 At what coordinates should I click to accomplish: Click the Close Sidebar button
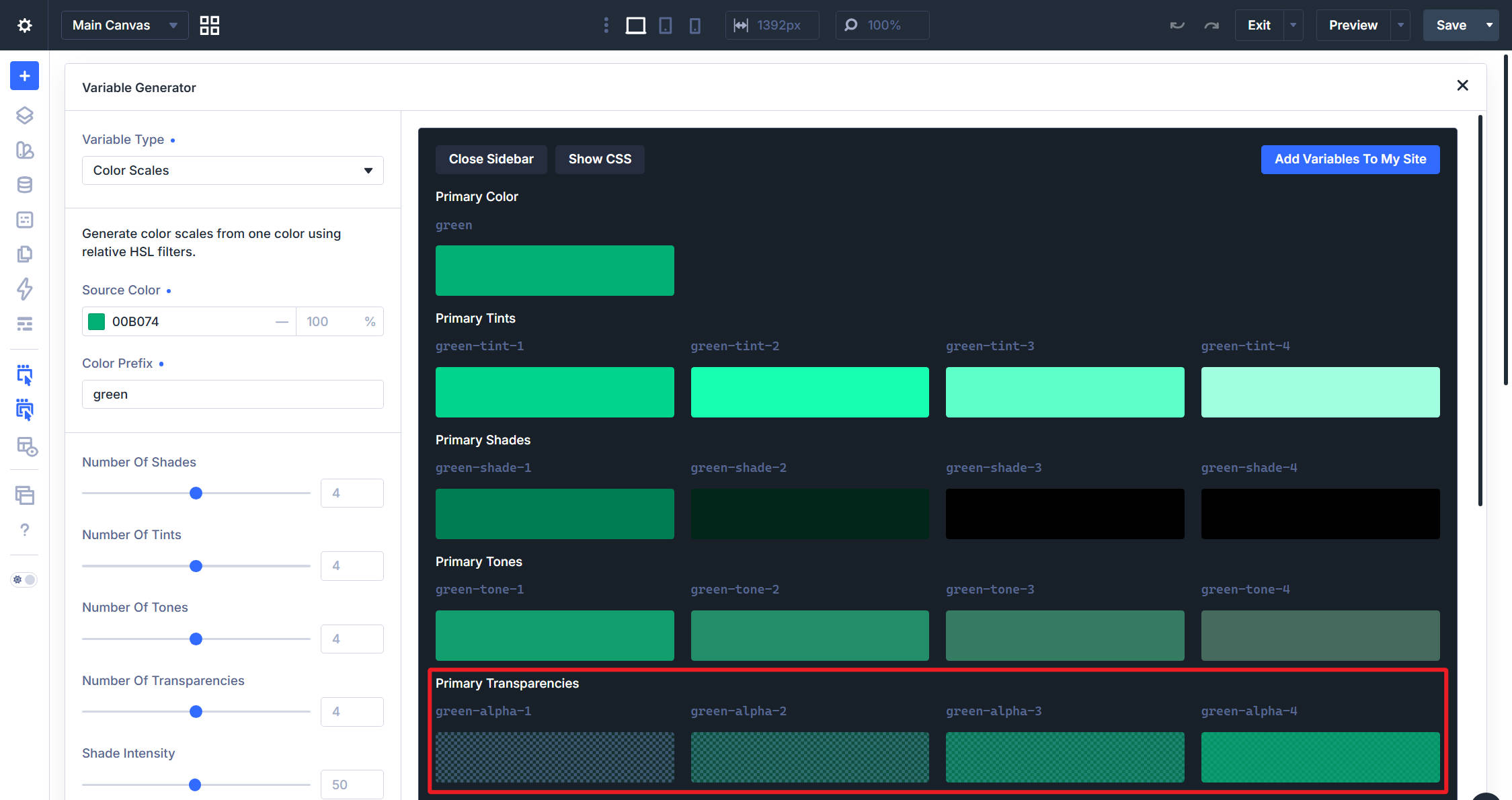coord(491,159)
